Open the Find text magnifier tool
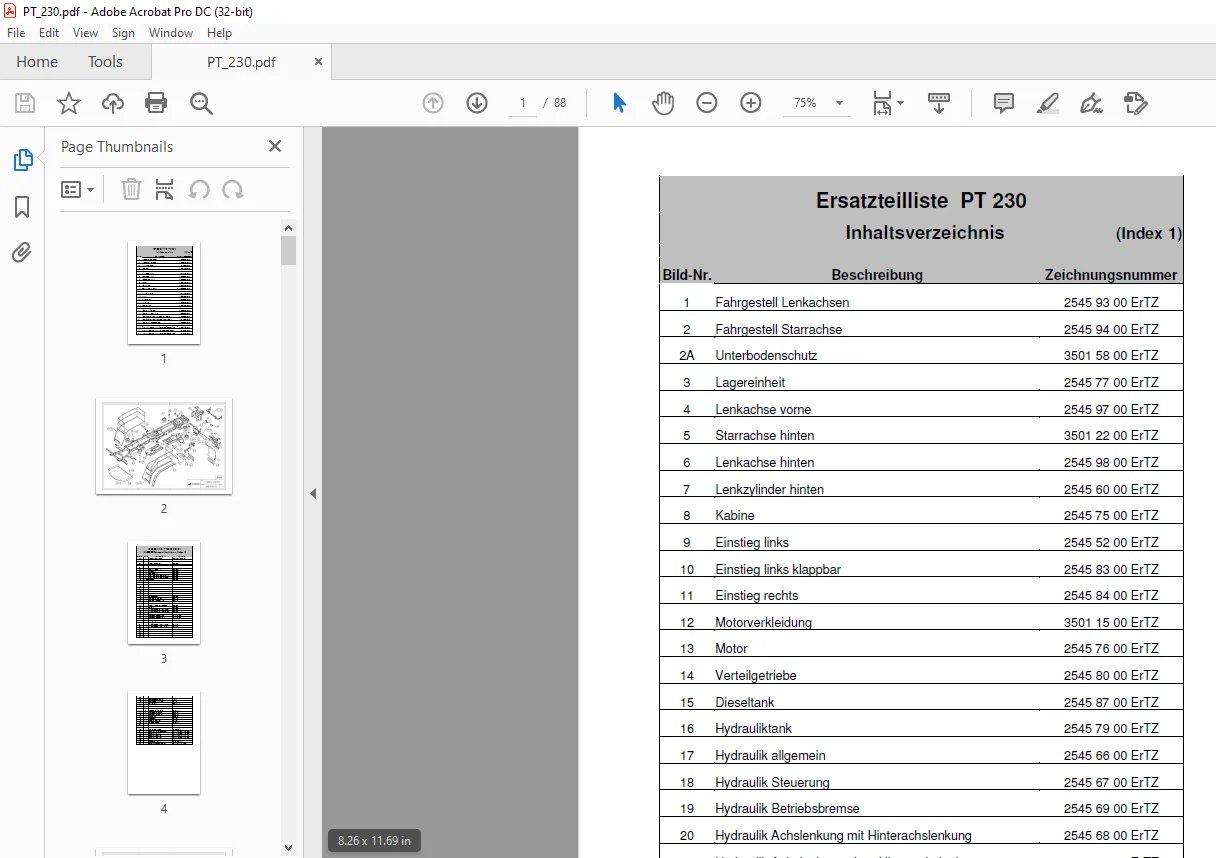The image size is (1216, 858). coord(201,103)
